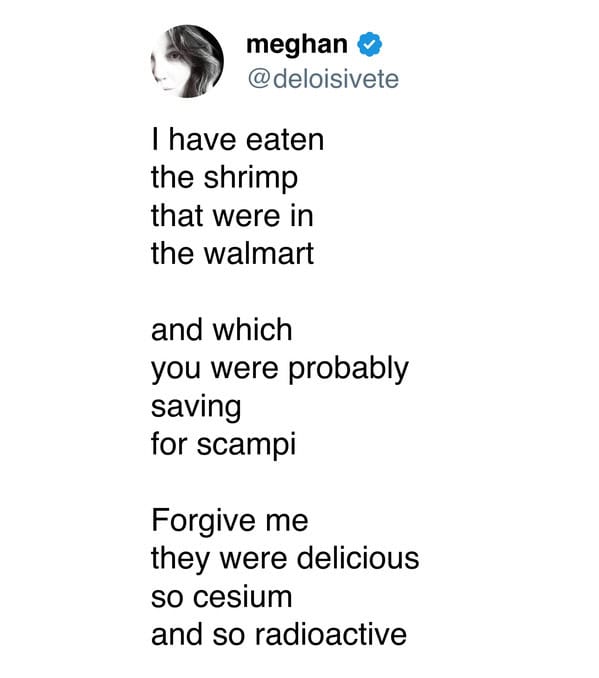Viewport: 599px width, 678px height.
Task: Click the line "I have eaten"
Action: click(x=237, y=140)
